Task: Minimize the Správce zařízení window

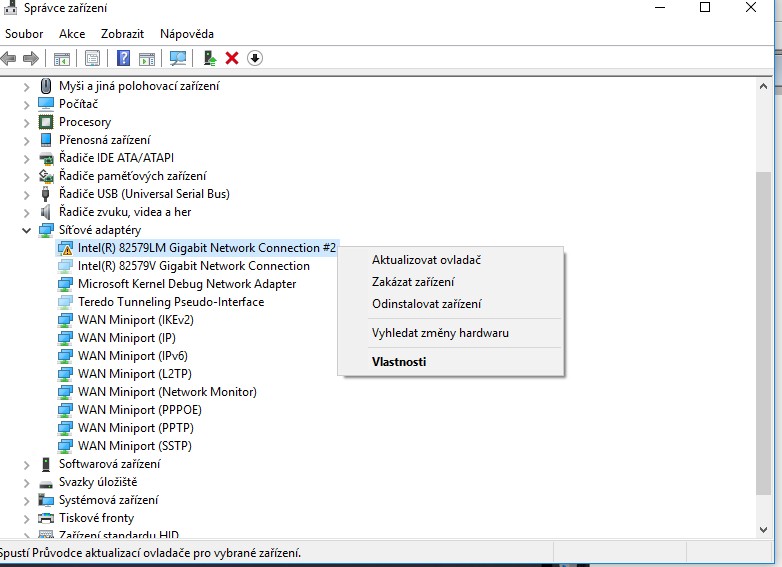Action: (x=660, y=7)
